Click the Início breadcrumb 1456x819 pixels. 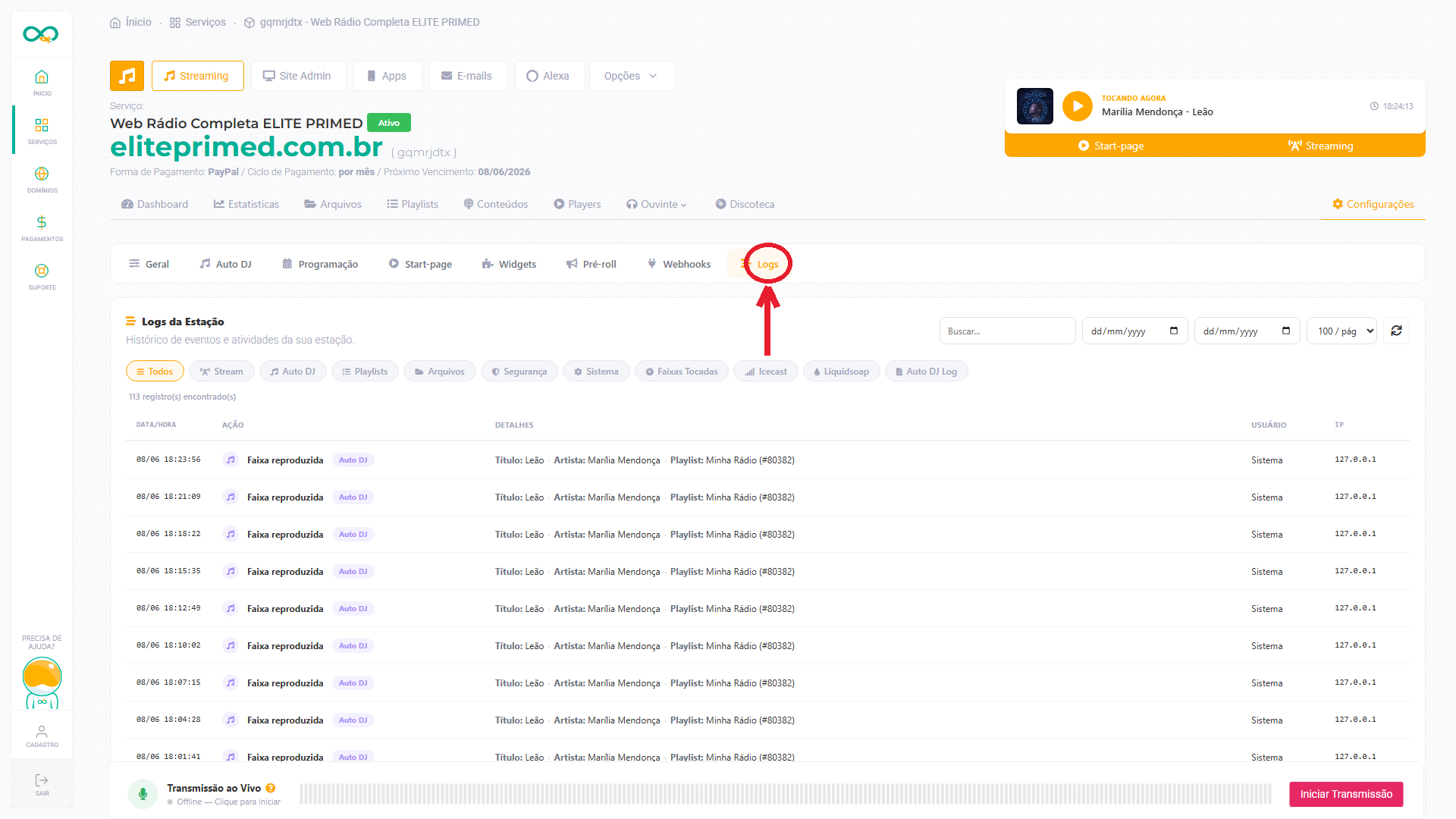130,22
